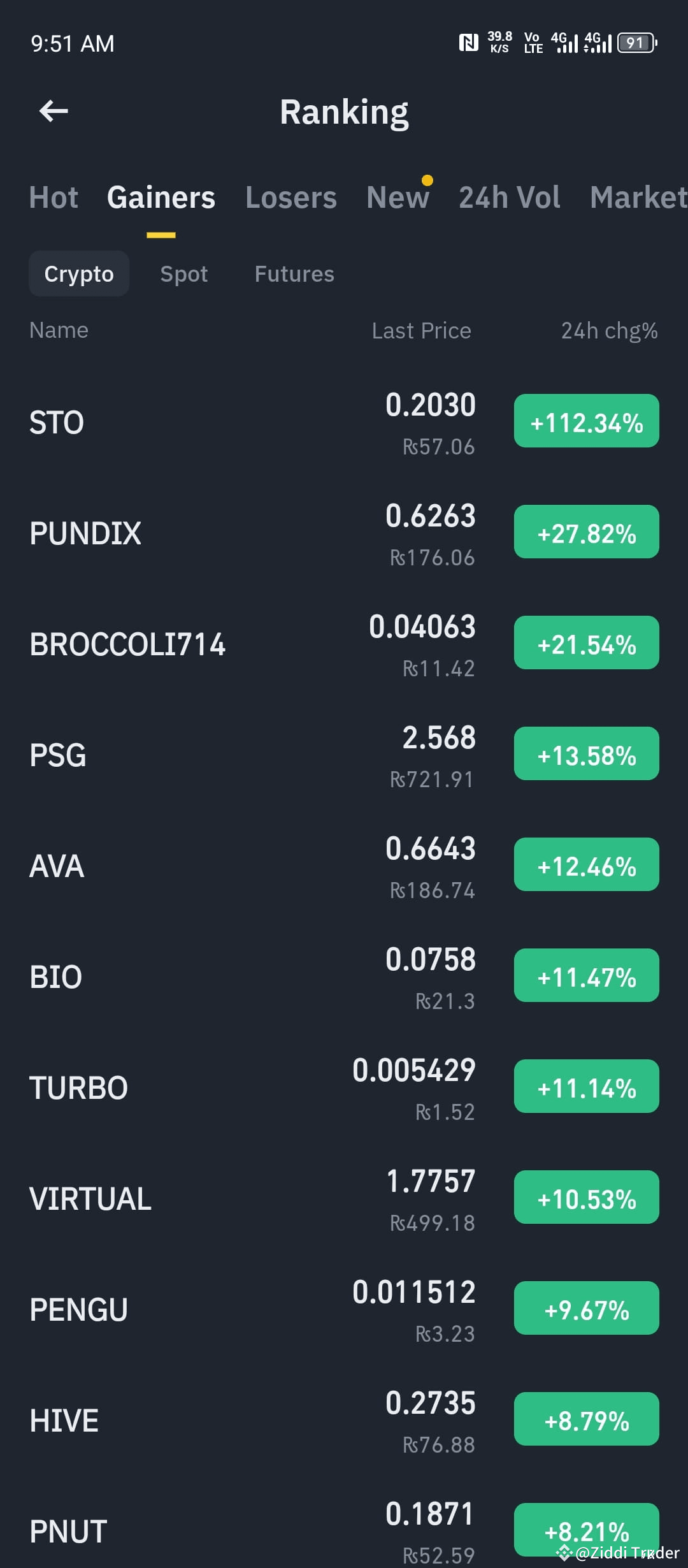Tap the back arrow icon
The width and height of the screenshot is (688, 1568).
[x=54, y=112]
